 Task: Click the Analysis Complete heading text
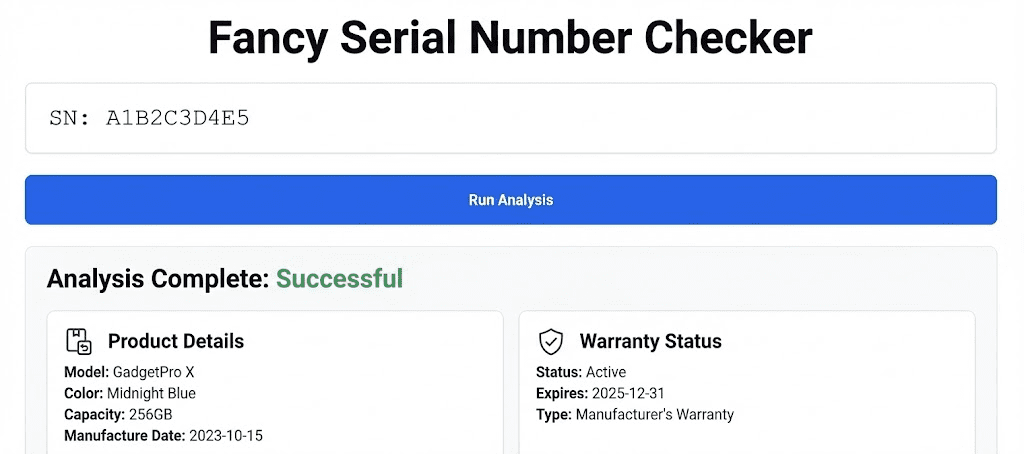coord(158,278)
